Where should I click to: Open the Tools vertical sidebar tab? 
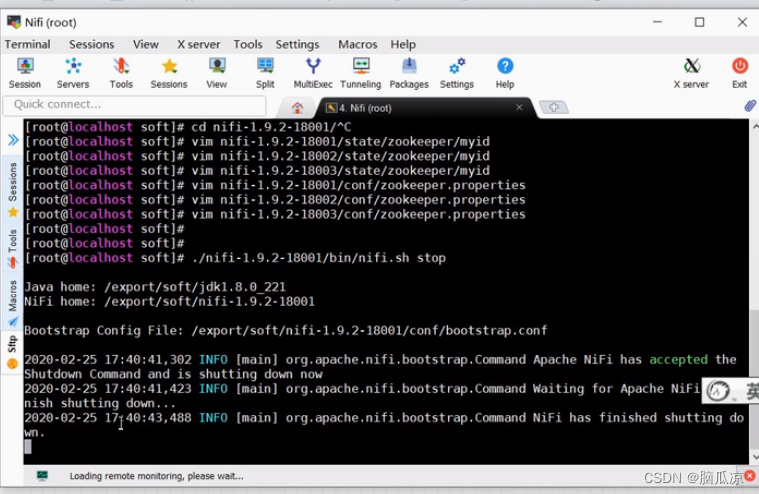tap(13, 248)
